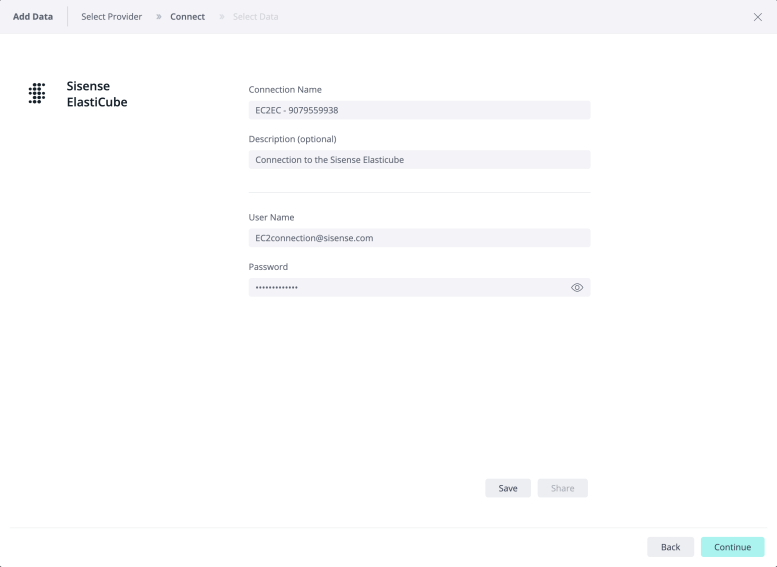Click chevron arrow before Select Data
777x567 pixels.
(221, 17)
